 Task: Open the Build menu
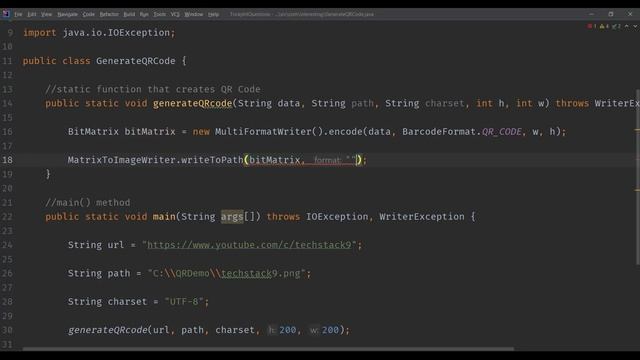tap(129, 14)
